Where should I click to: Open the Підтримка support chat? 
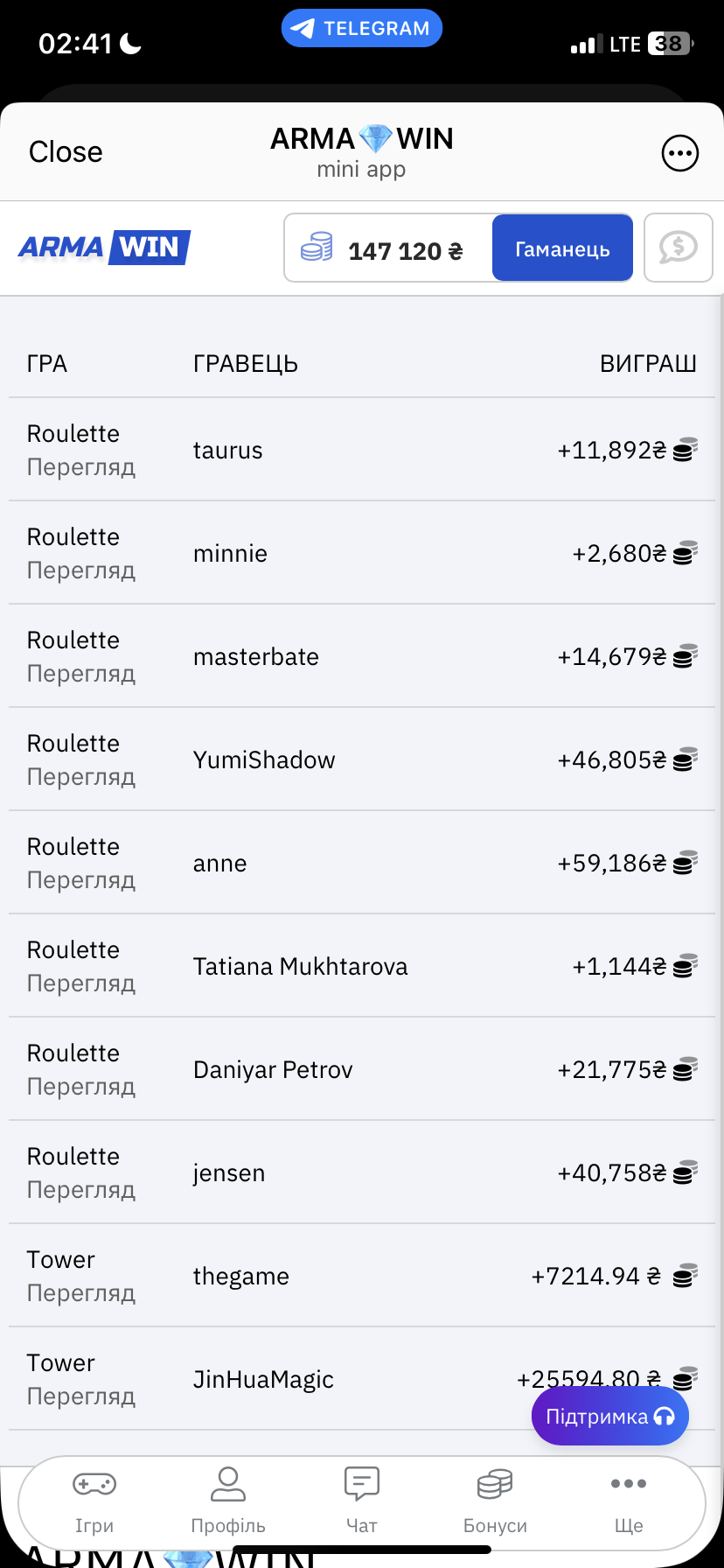(609, 1417)
